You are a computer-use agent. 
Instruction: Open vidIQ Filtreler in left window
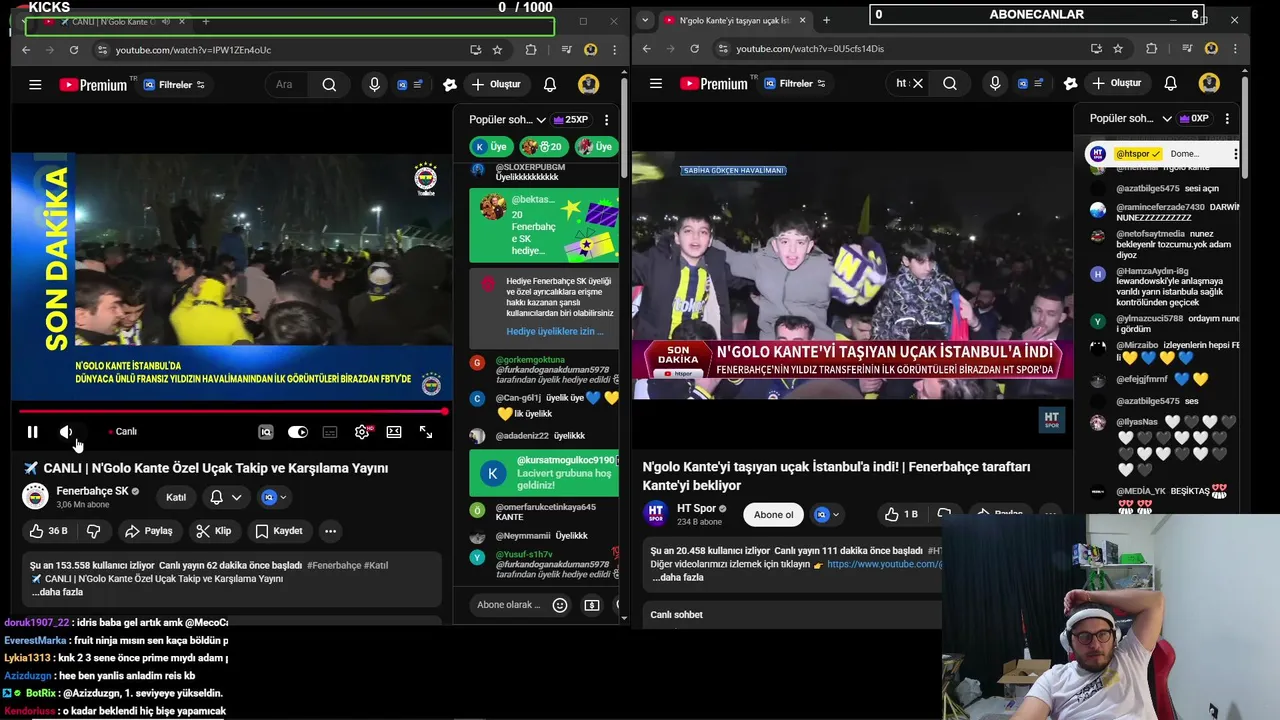pos(174,85)
